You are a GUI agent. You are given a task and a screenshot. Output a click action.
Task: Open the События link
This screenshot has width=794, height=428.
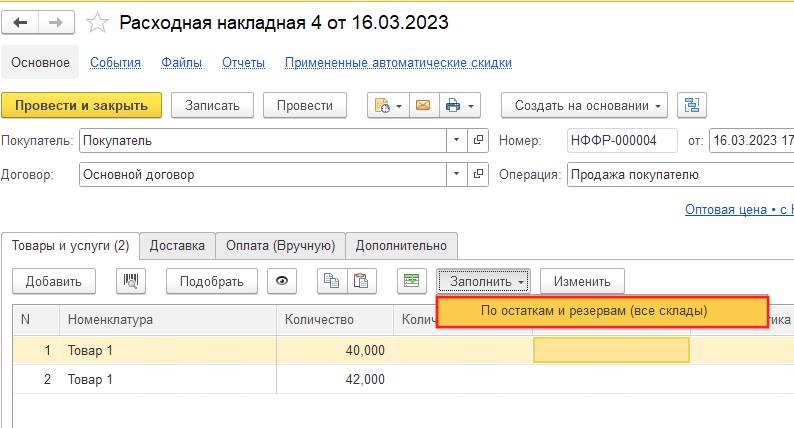tap(115, 63)
